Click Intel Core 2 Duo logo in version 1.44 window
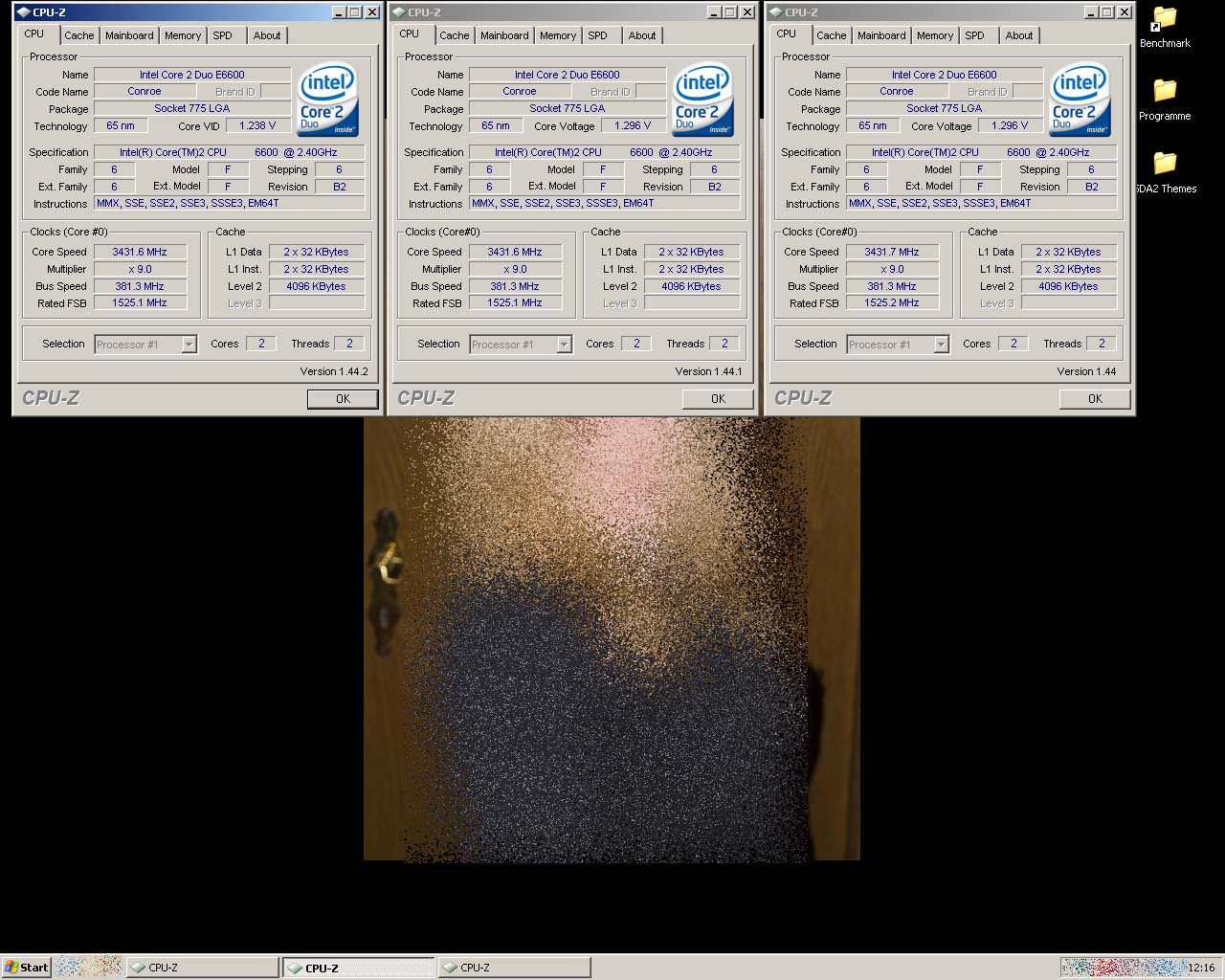 1080,100
